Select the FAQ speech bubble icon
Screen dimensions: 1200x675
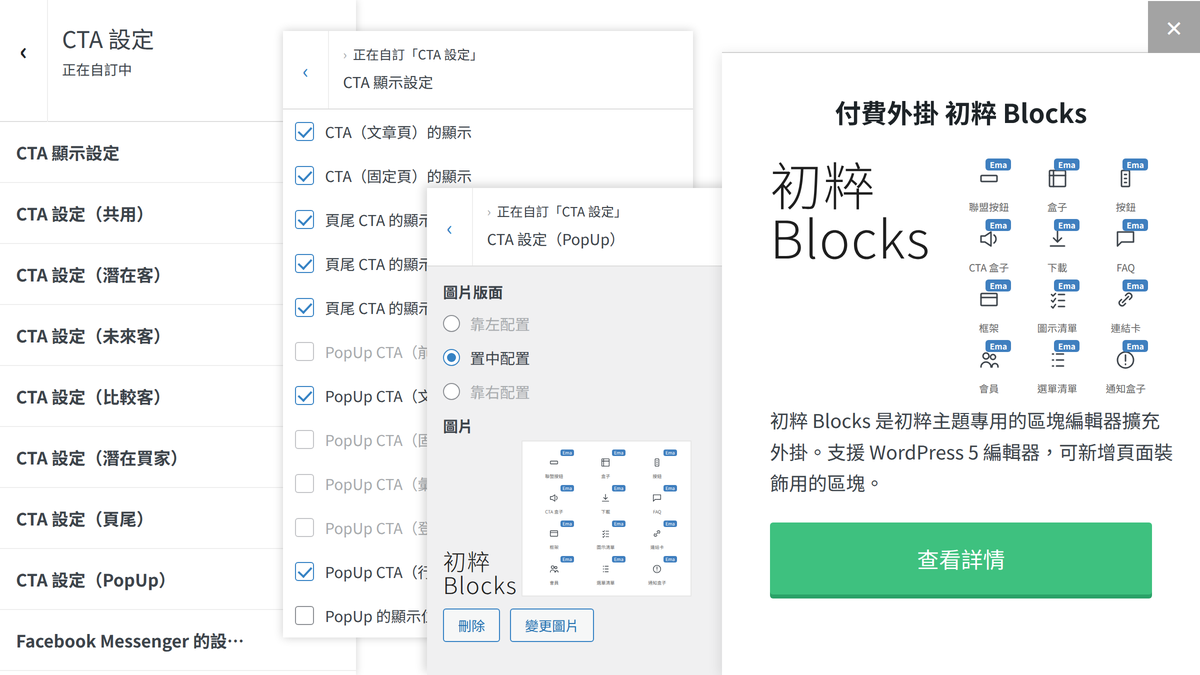pos(1125,239)
